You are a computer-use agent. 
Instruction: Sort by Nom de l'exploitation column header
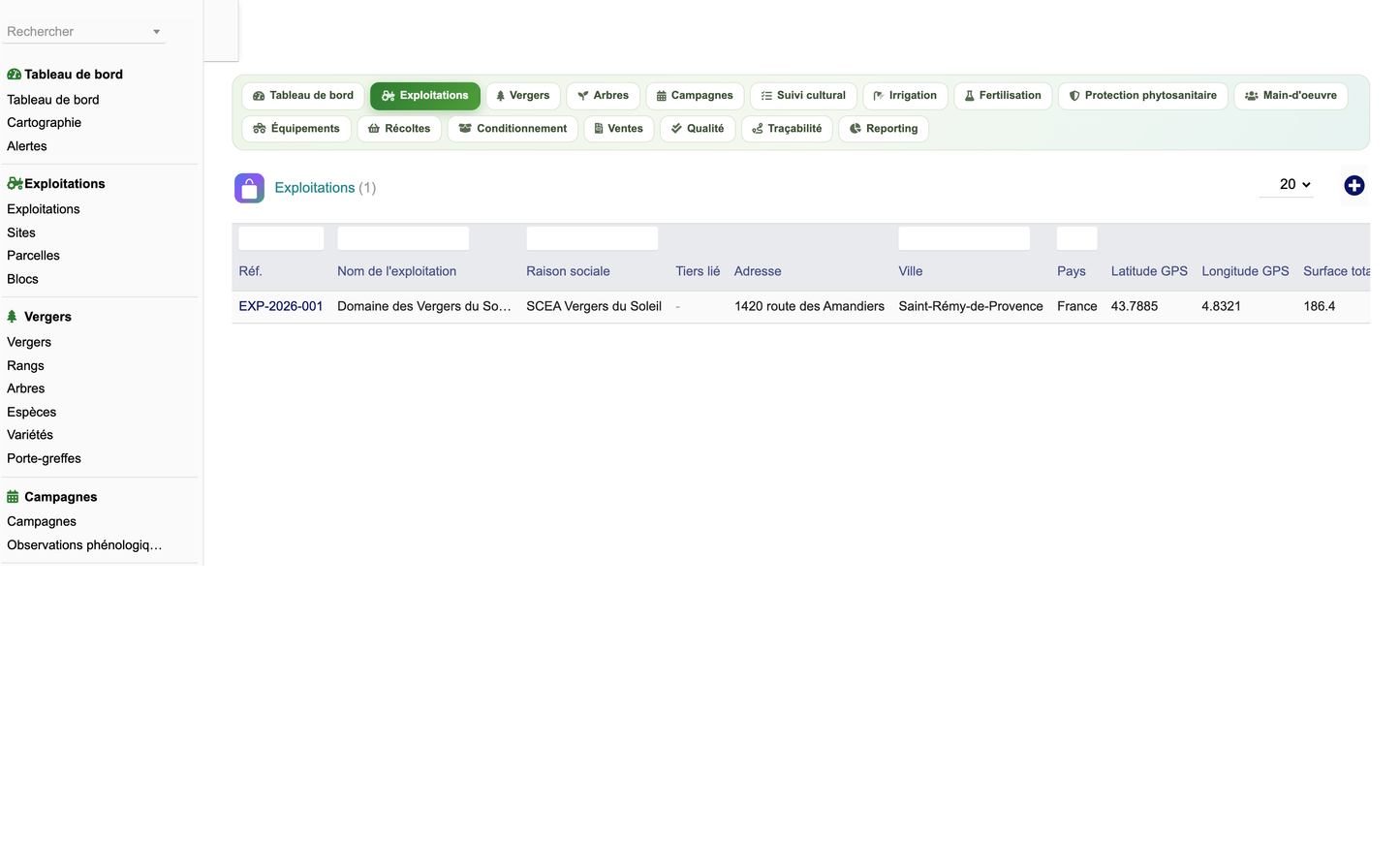(397, 271)
